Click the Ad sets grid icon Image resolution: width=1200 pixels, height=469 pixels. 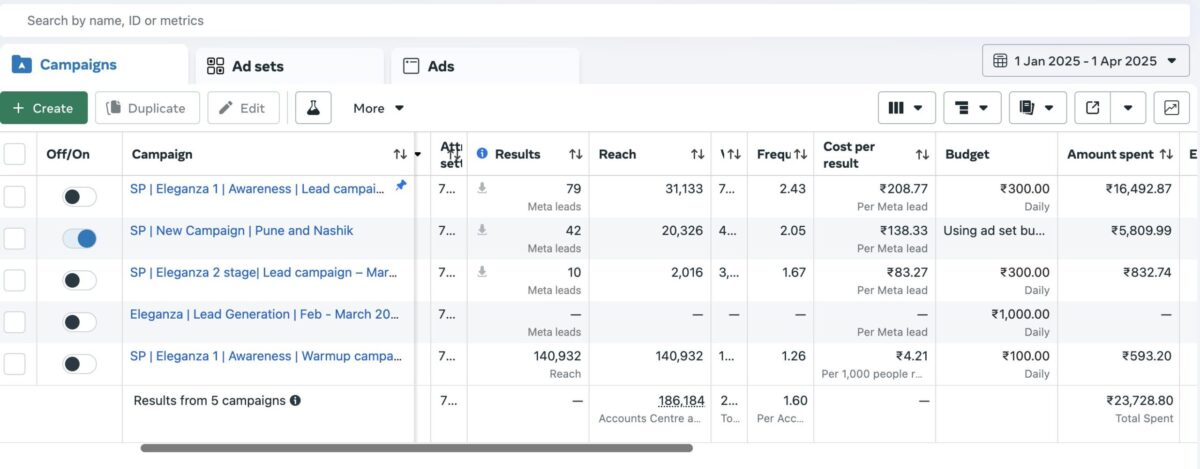coord(215,66)
